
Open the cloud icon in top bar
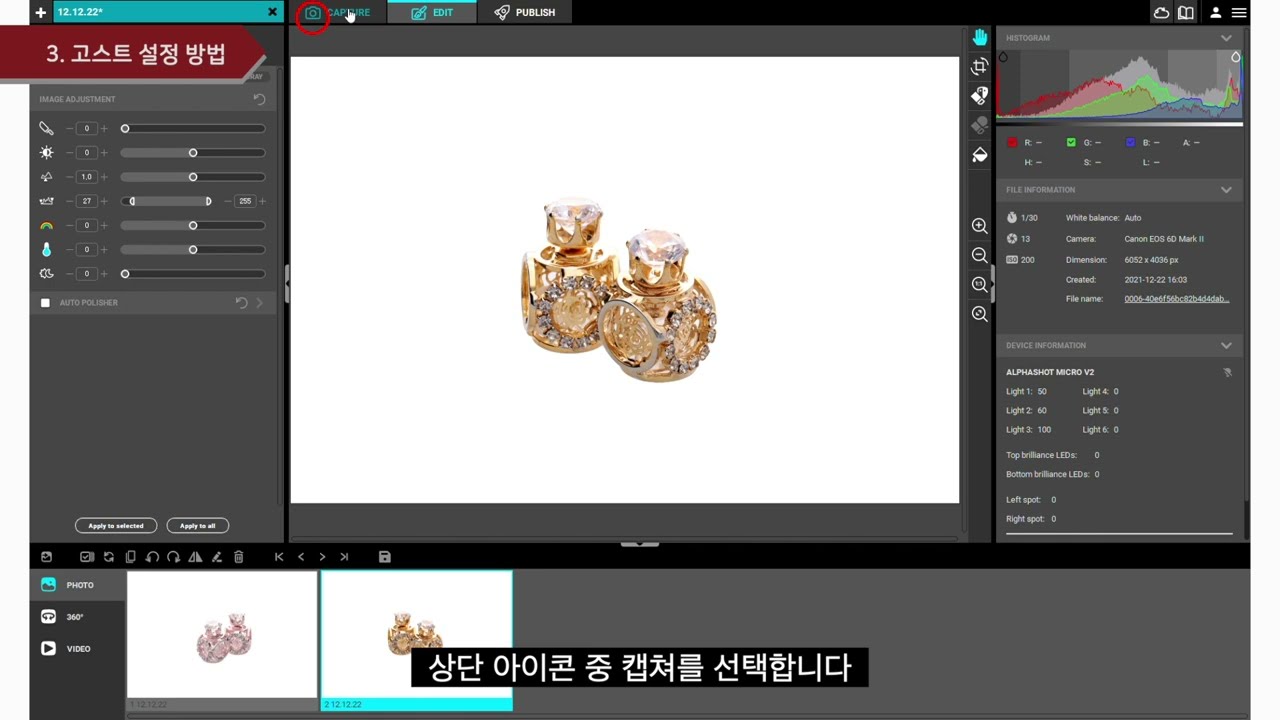tap(1161, 12)
